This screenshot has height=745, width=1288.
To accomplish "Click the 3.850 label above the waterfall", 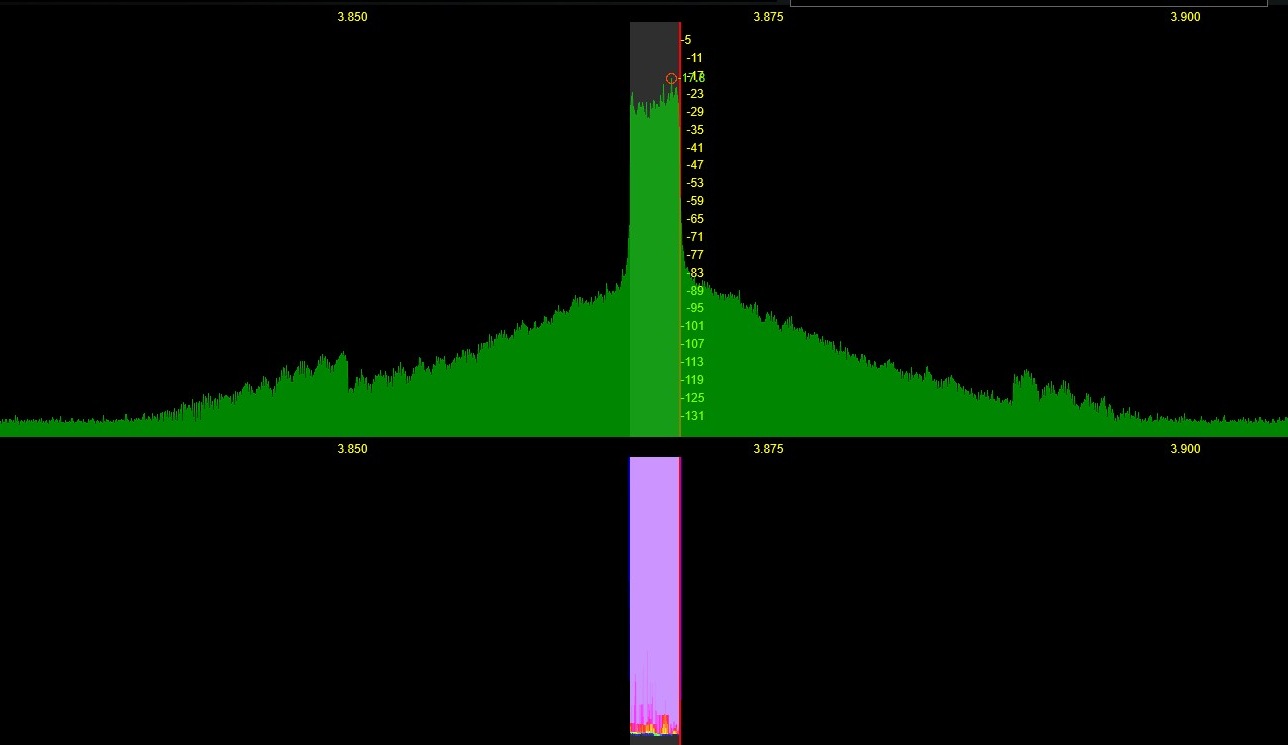I will point(352,449).
